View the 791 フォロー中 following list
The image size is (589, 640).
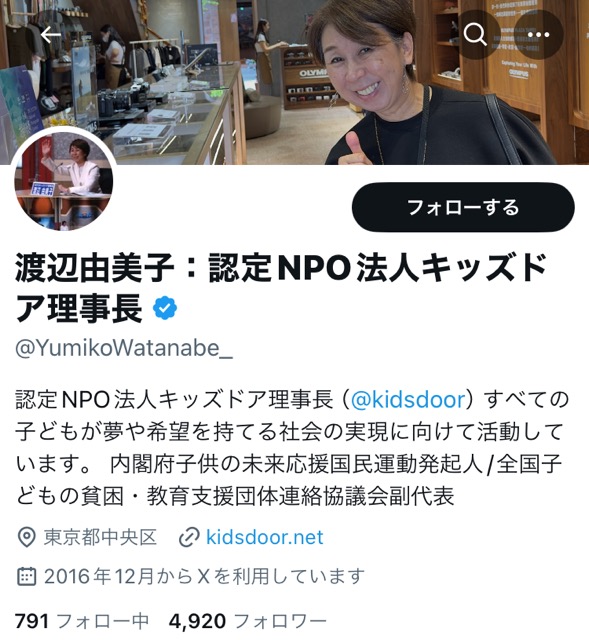click(82, 621)
